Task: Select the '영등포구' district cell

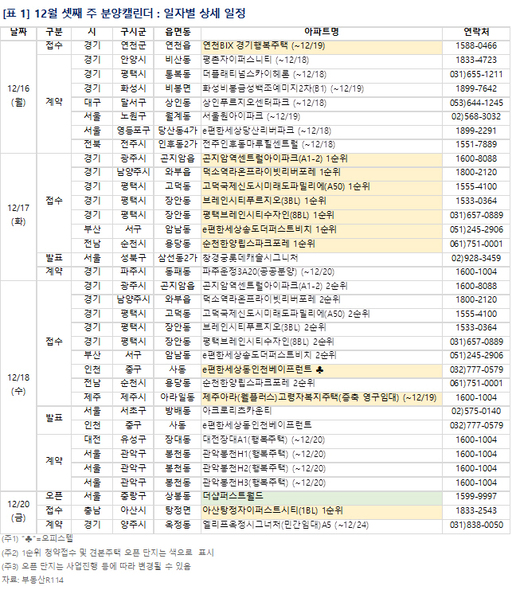Action: pos(133,131)
